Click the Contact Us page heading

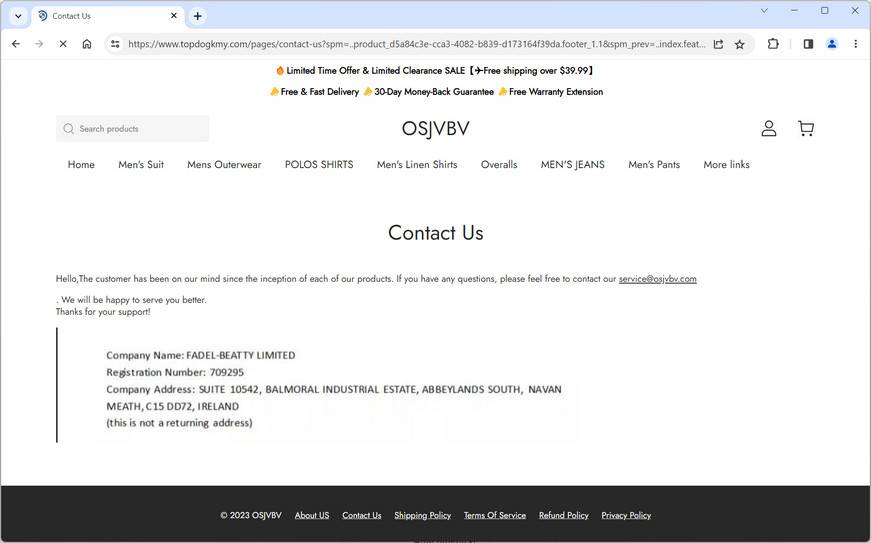tap(436, 233)
